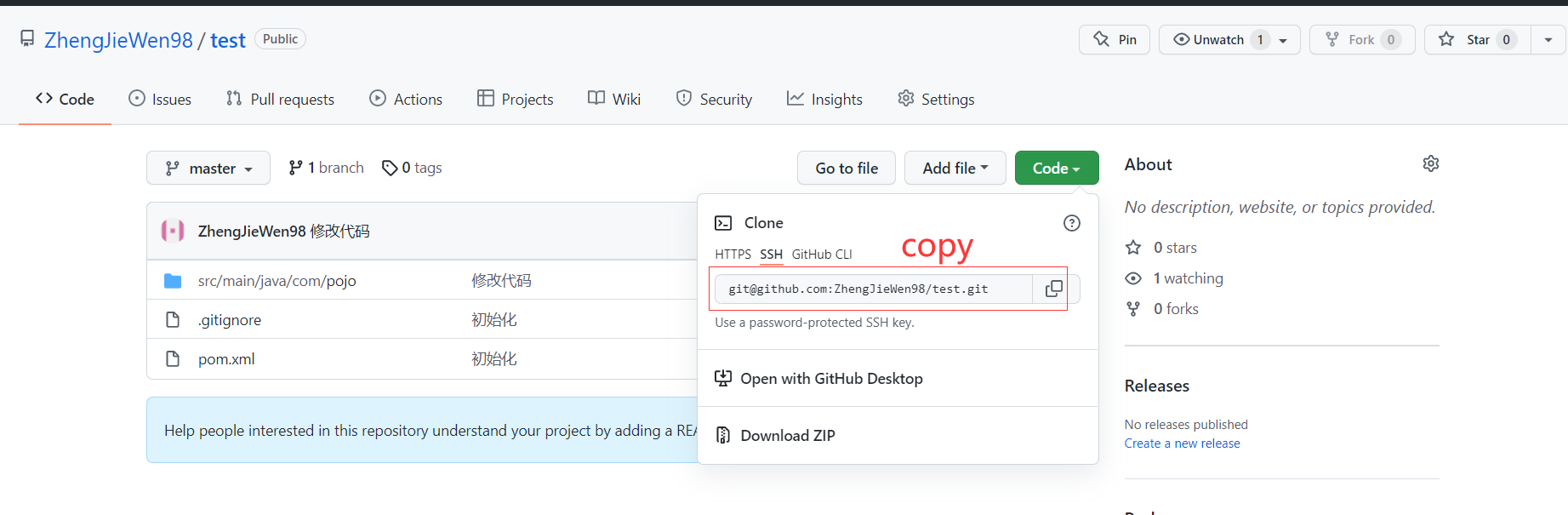
Task: Open the Unwatch notifications dropdown
Action: (x=1229, y=39)
